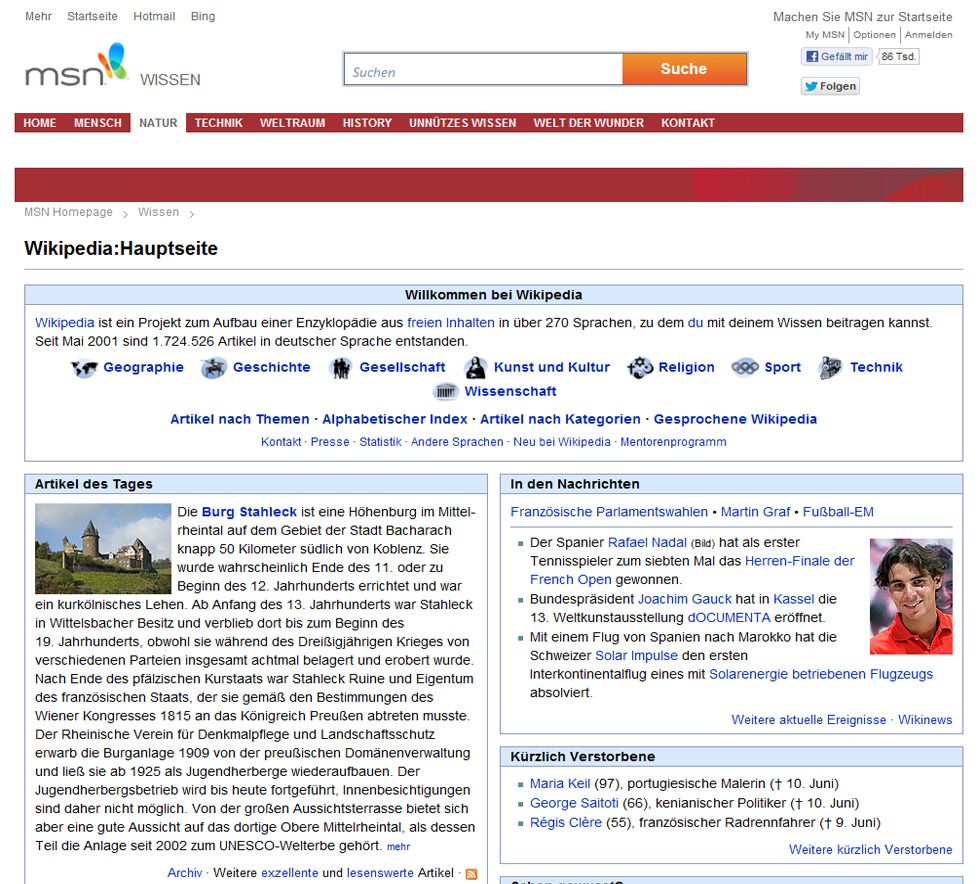Click the Presse link
Viewport: 978px width, 884px height.
(330, 442)
